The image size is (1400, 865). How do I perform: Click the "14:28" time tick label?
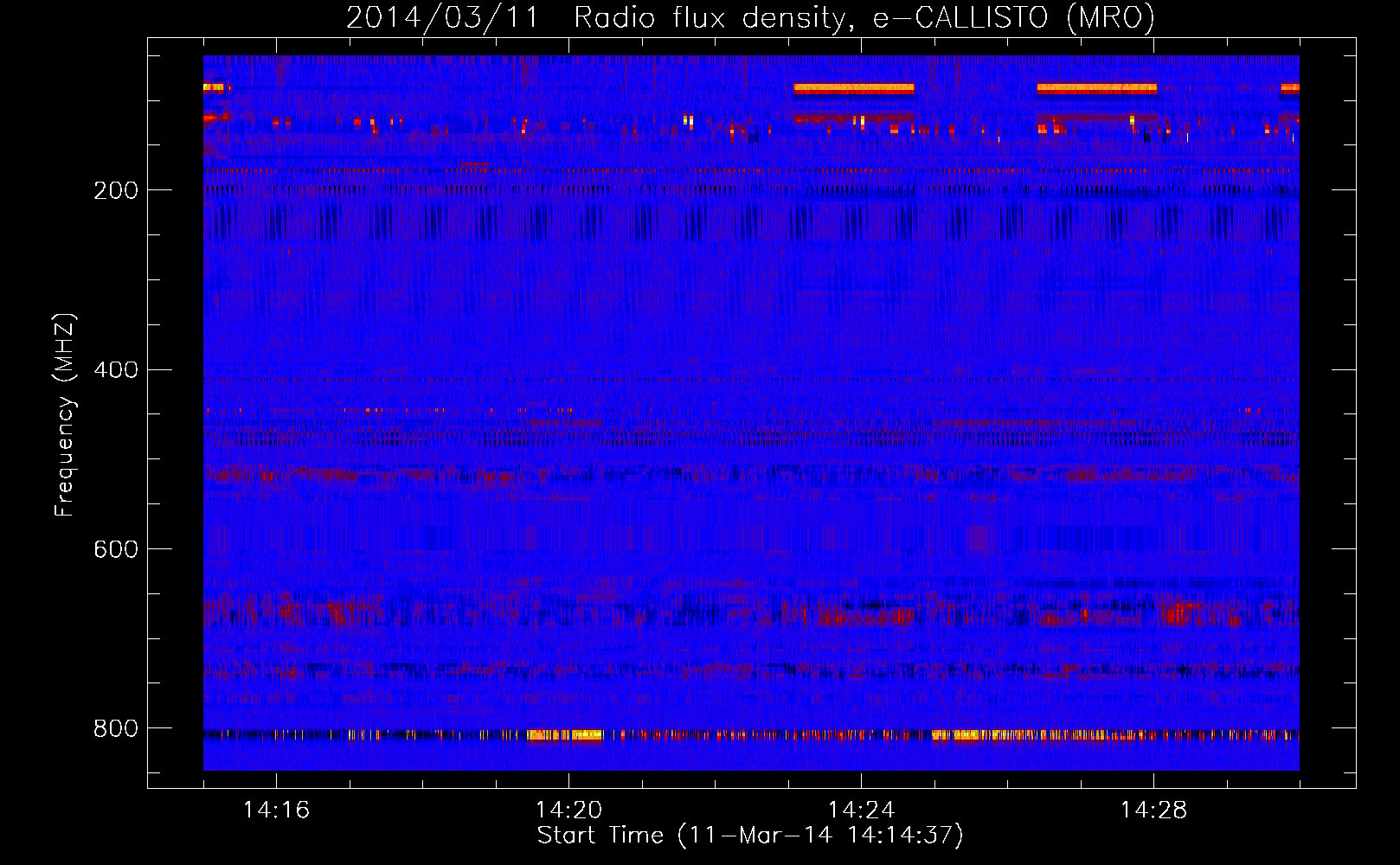1153,810
